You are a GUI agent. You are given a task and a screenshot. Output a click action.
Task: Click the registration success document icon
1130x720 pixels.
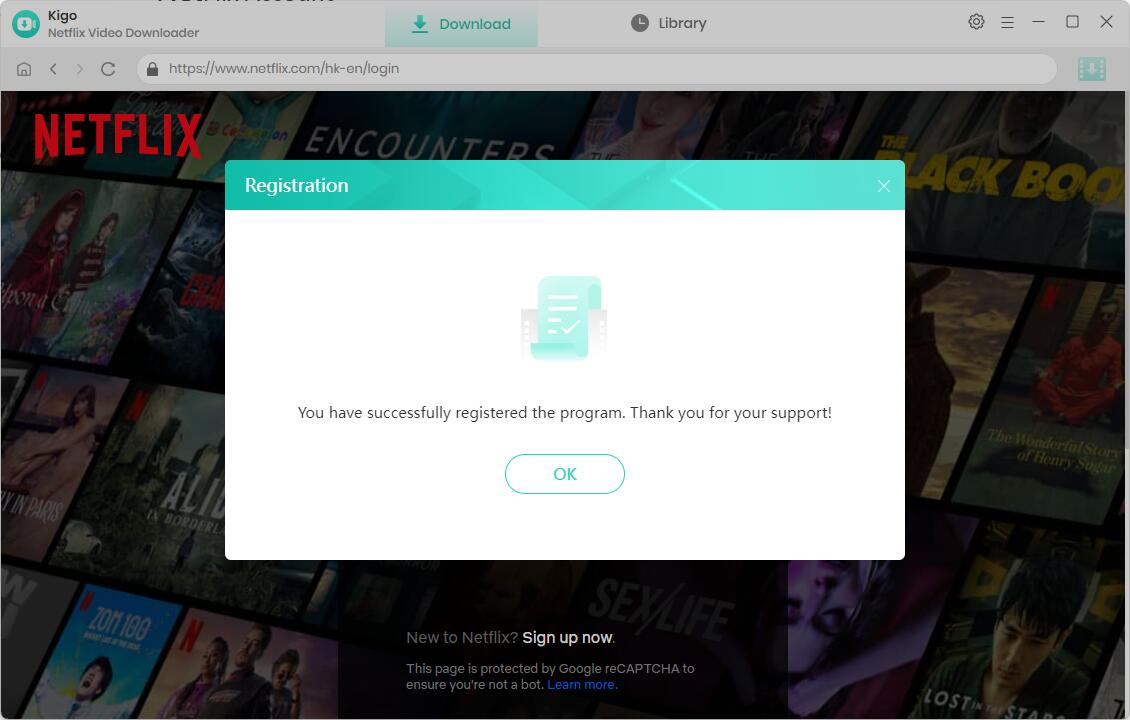[564, 317]
